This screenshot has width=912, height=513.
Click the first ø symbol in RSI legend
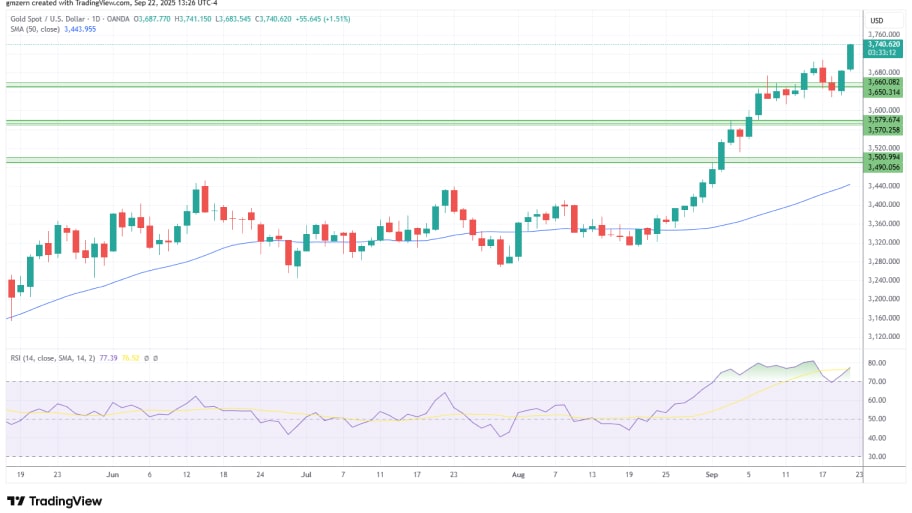click(x=145, y=357)
